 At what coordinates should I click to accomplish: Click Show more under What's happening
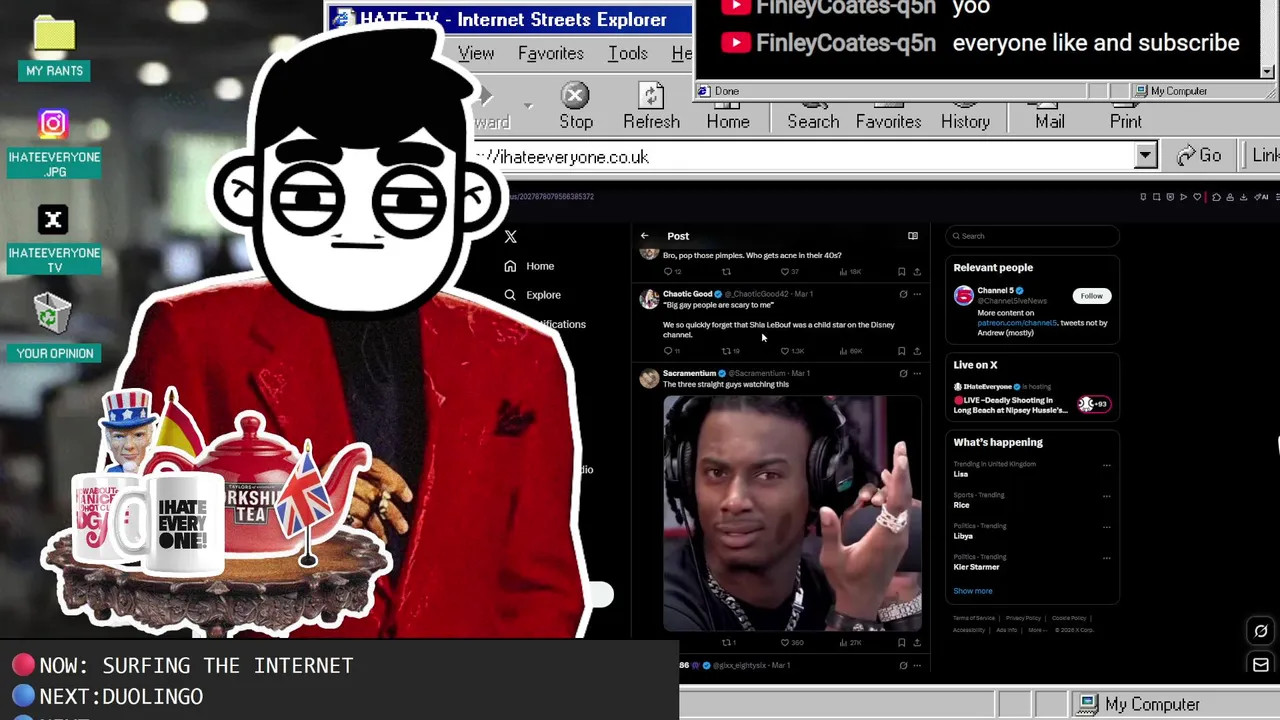coord(972,591)
